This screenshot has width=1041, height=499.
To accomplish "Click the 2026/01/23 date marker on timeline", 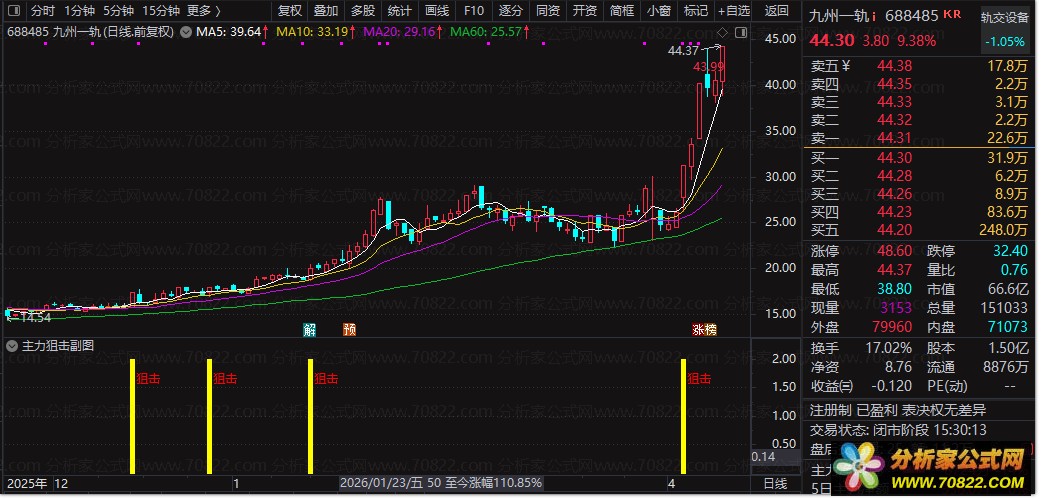I will (x=380, y=483).
